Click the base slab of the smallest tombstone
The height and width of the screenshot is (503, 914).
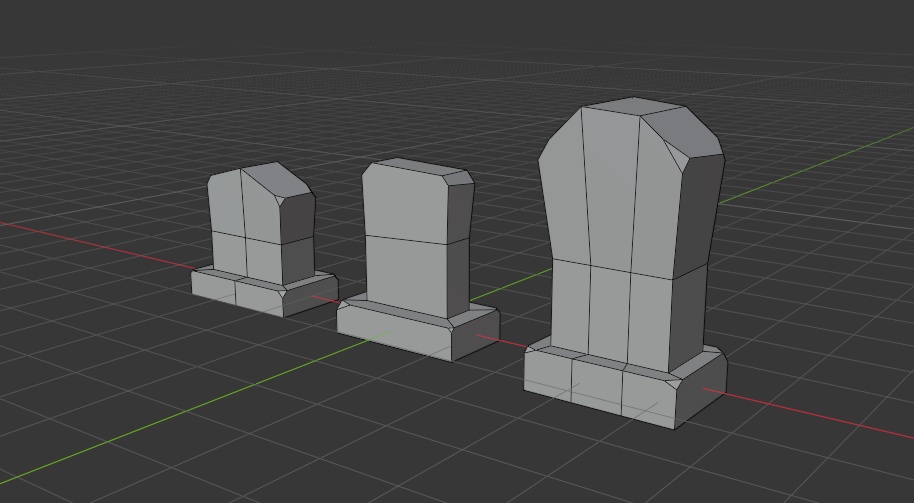265,293
